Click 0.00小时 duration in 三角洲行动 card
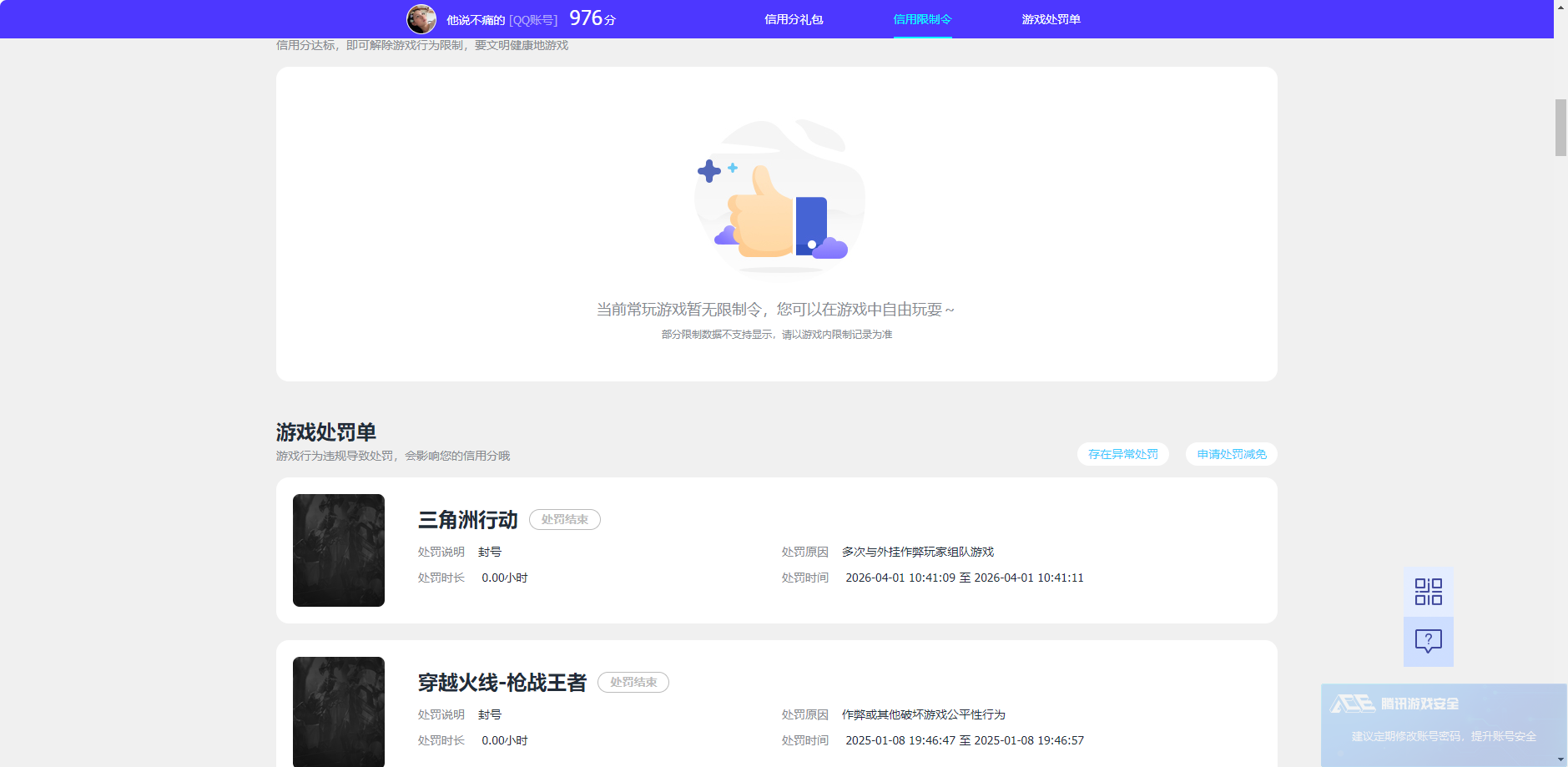The height and width of the screenshot is (767, 1568). (504, 578)
